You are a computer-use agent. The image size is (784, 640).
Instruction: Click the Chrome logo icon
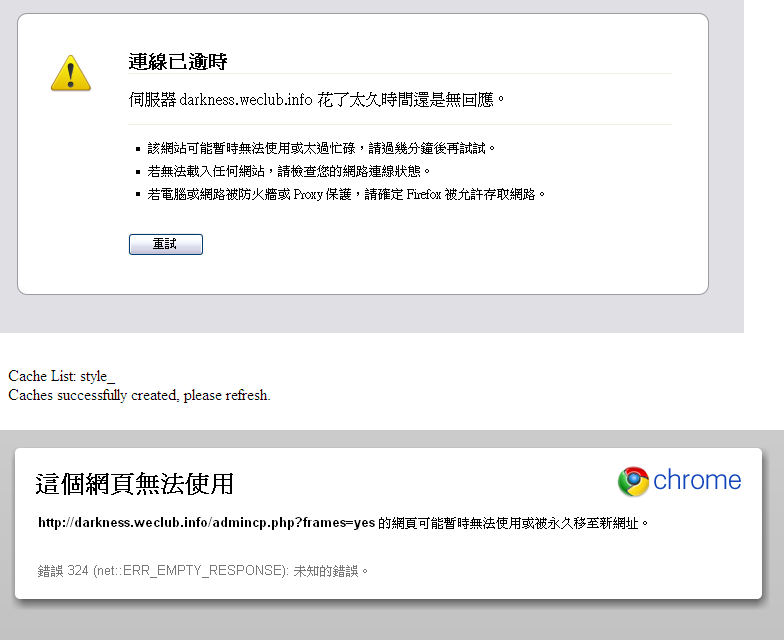point(633,481)
